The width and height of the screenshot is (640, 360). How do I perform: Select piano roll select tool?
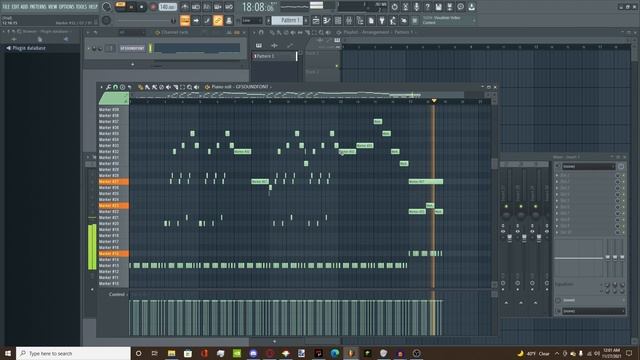pos(182,87)
